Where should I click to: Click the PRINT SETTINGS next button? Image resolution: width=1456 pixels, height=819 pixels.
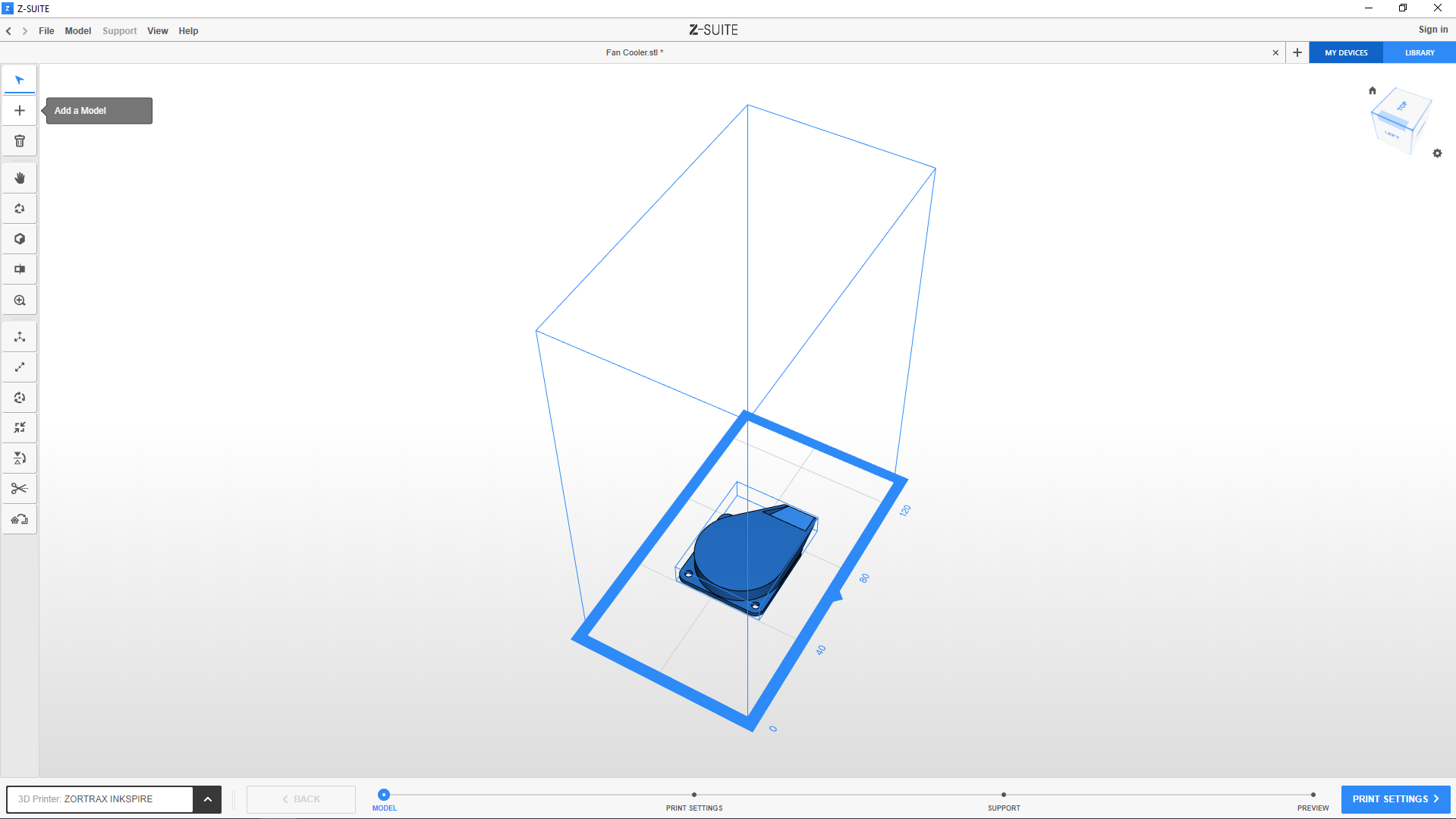pyautogui.click(x=1395, y=799)
